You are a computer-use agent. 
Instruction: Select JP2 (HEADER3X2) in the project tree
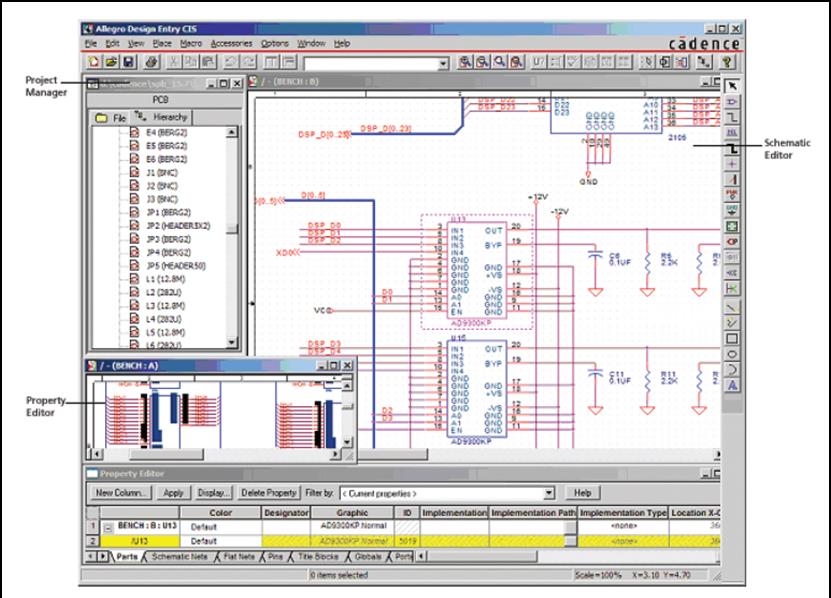(x=178, y=226)
